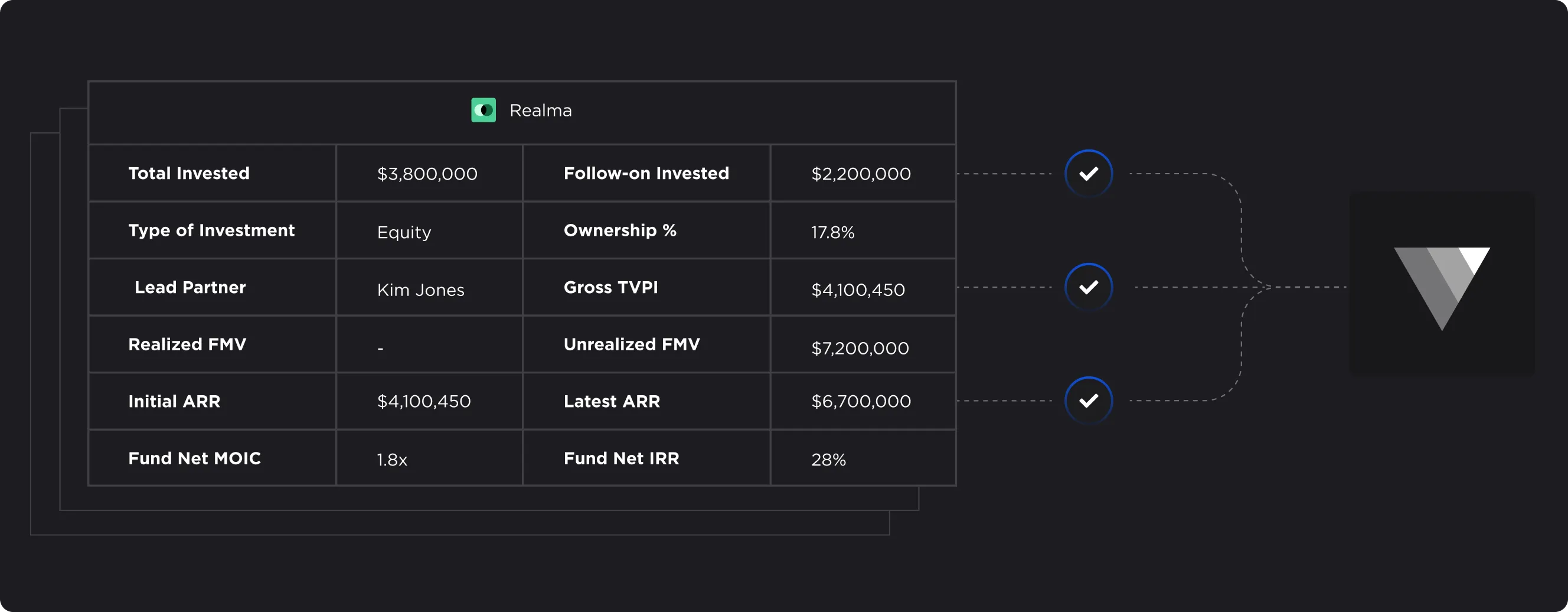Click the 1.8x Fund Net MOIC value
The height and width of the screenshot is (612, 1568).
[392, 460]
